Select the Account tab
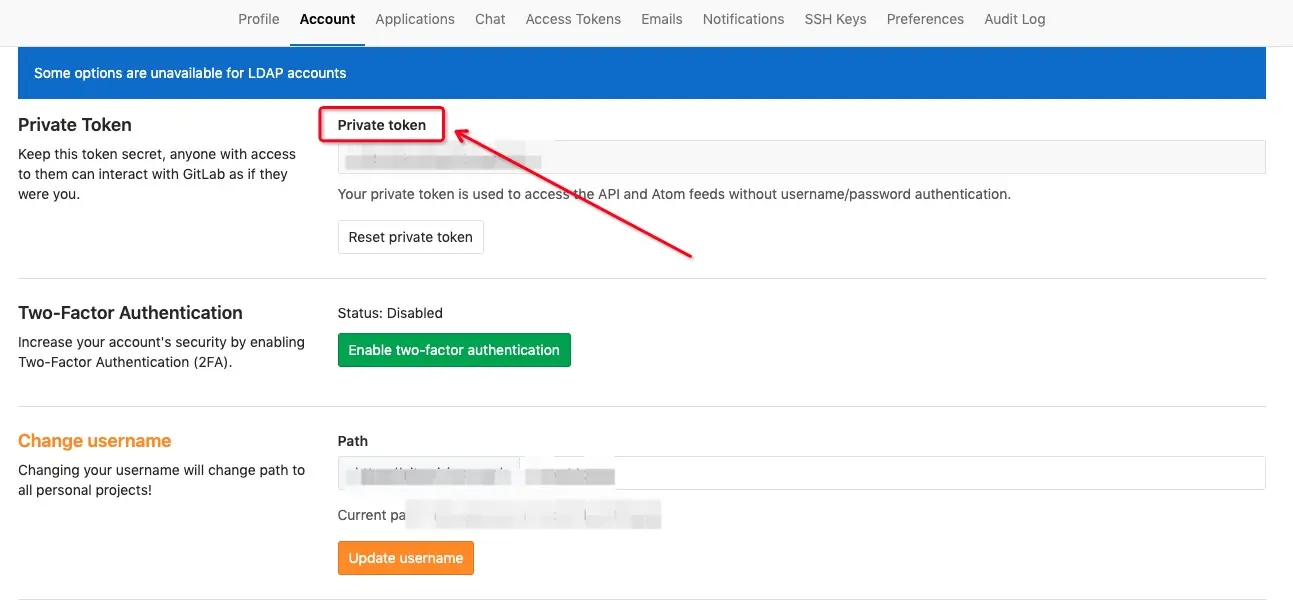This screenshot has width=1293, height=604. point(327,19)
